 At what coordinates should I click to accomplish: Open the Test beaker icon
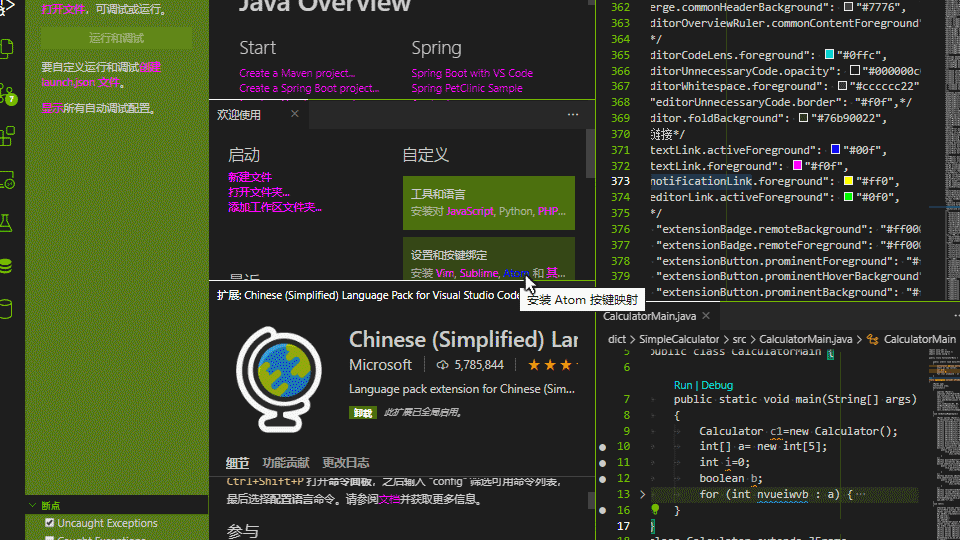(x=9, y=222)
